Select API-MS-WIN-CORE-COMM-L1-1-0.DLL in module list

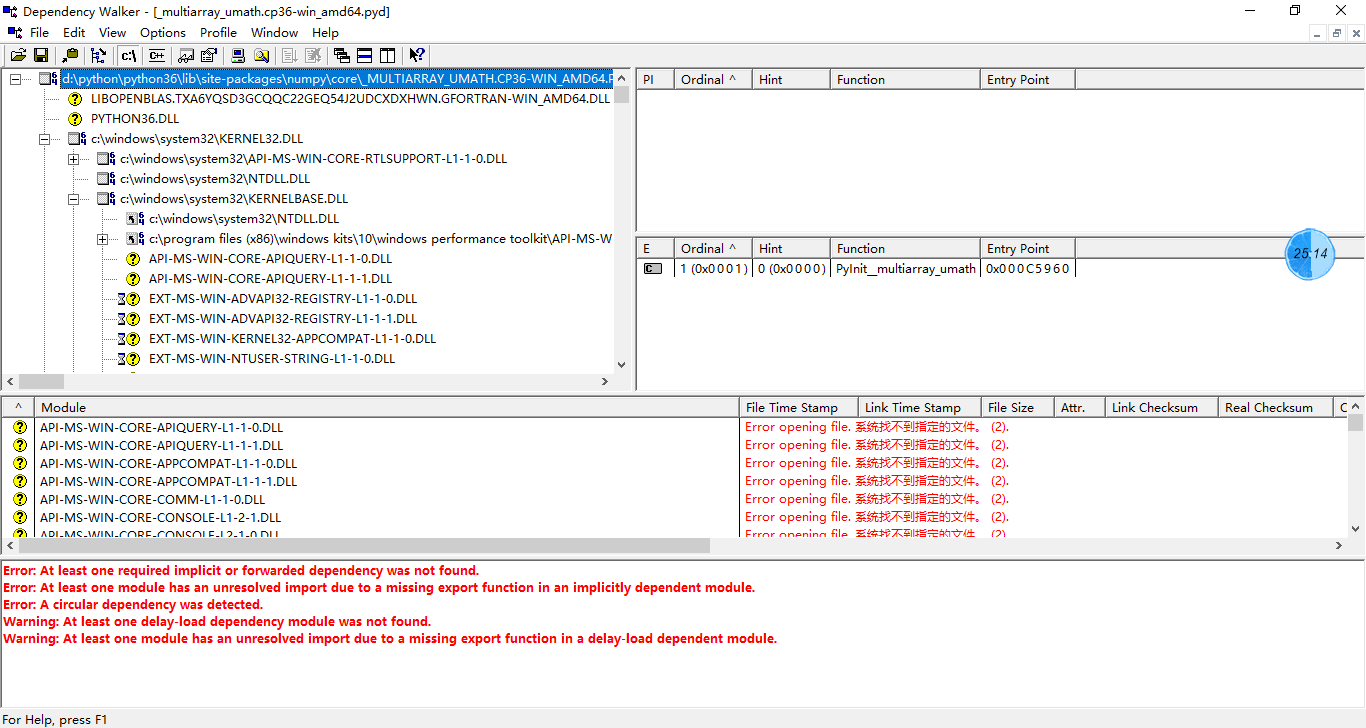click(x=152, y=499)
